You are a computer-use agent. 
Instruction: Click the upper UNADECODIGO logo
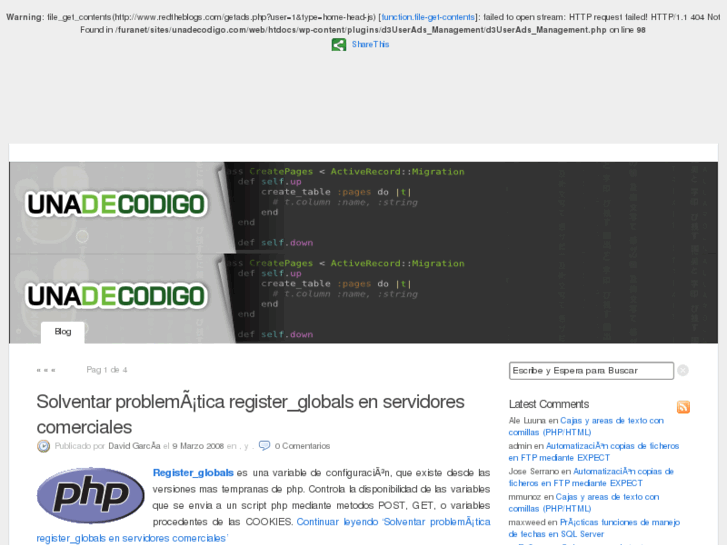pyautogui.click(x=116, y=205)
